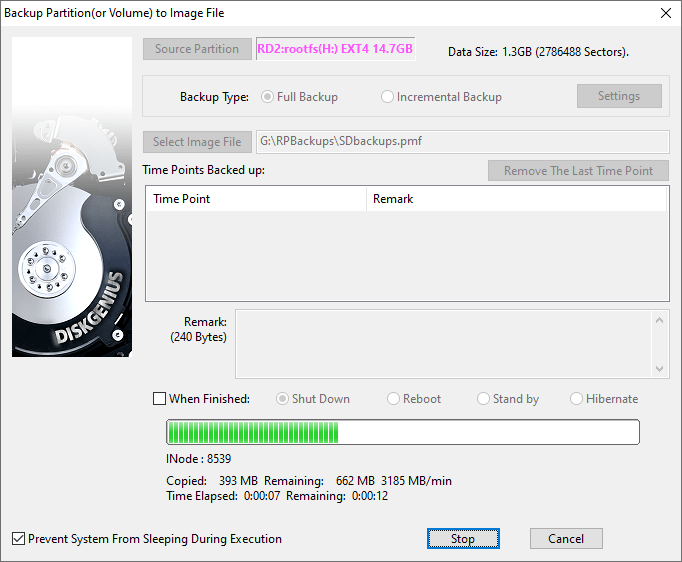This screenshot has width=682, height=562.
Task: Click the Time Point column header
Action: coord(255,199)
